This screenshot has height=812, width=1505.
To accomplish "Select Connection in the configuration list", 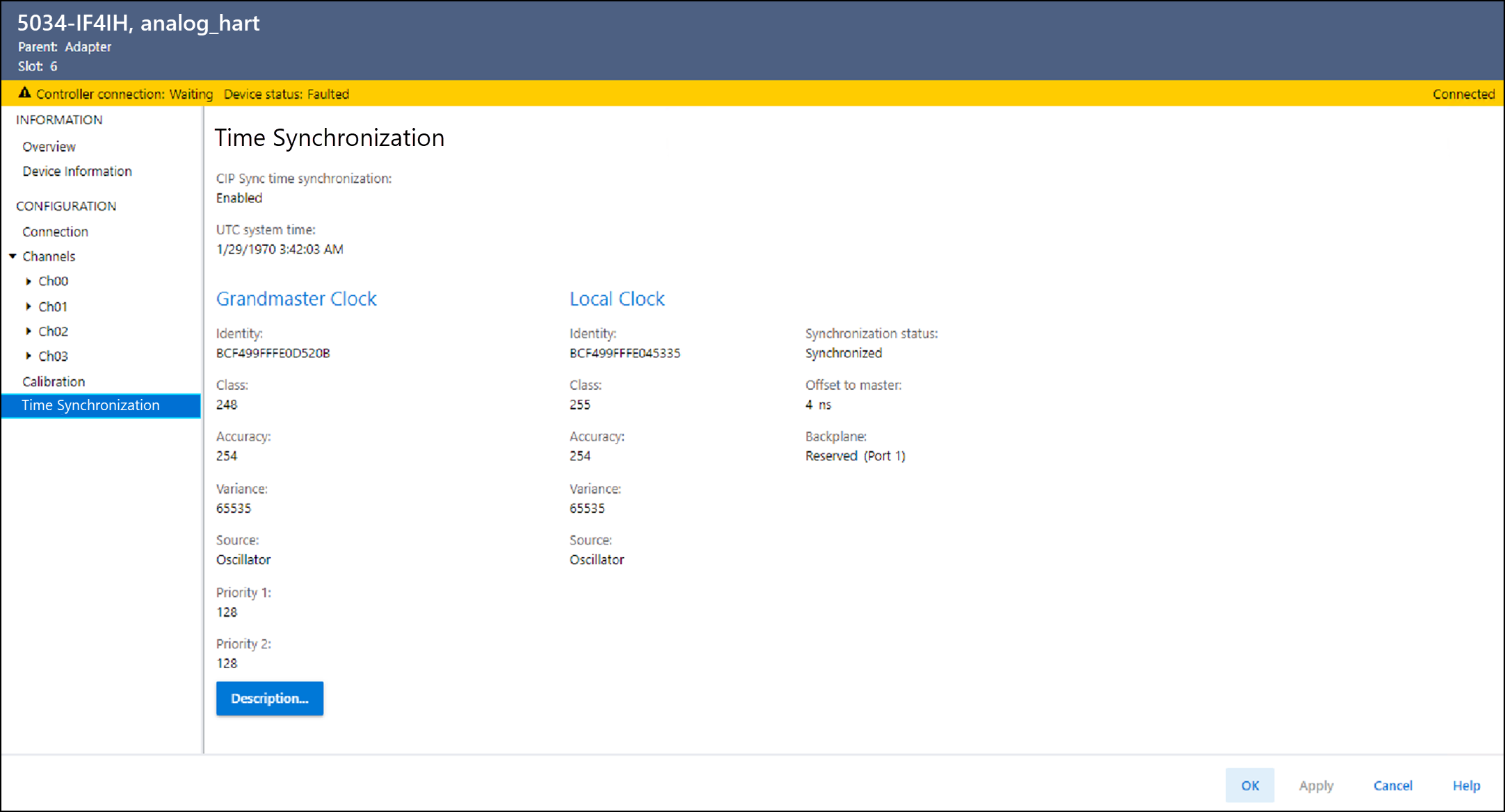I will click(55, 232).
